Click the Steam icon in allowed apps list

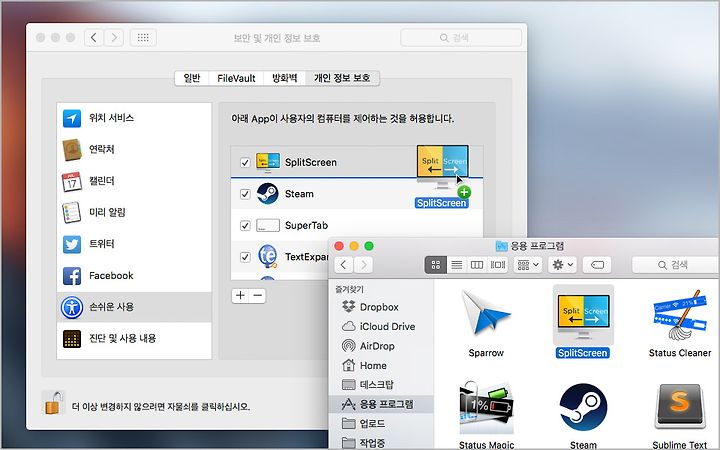point(268,194)
